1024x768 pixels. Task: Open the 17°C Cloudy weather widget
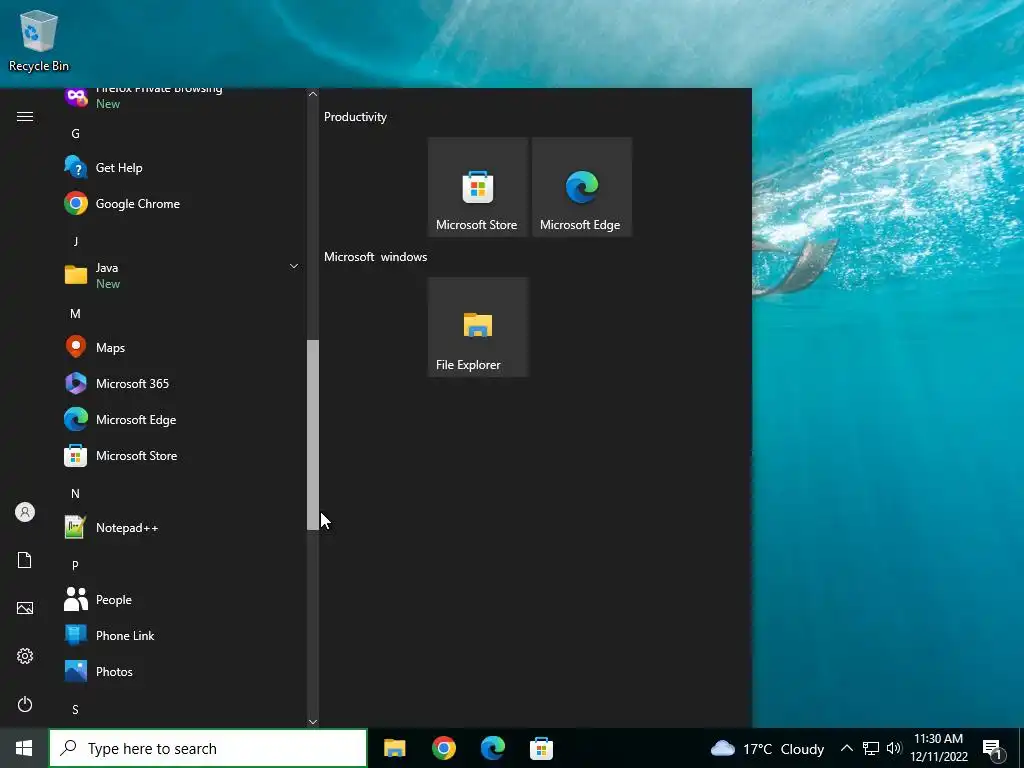click(767, 748)
